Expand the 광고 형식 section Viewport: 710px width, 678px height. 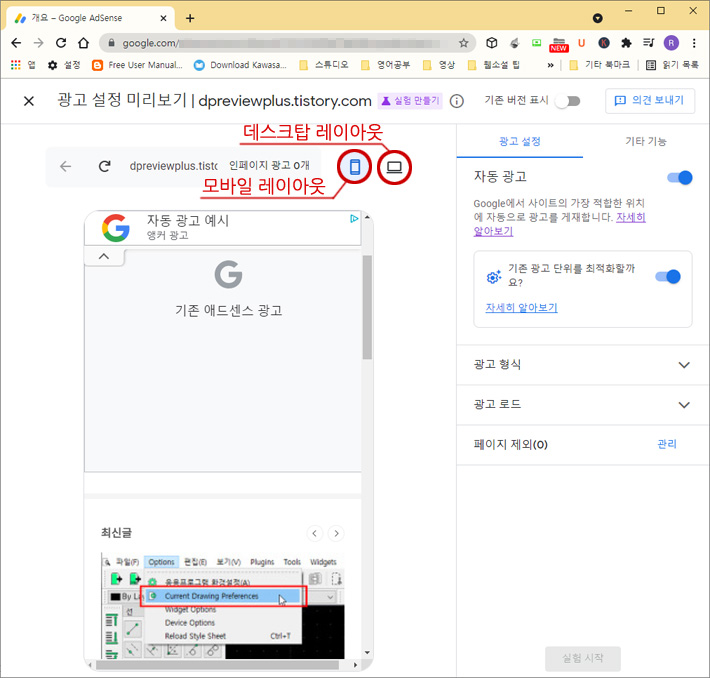(x=583, y=365)
